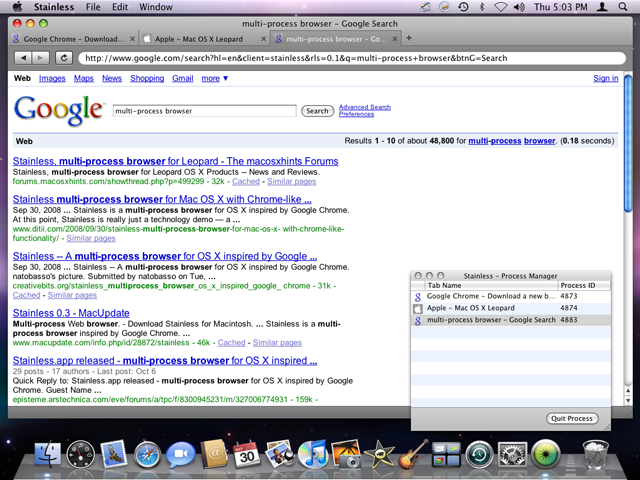Screen dimensions: 640x480
Task: Open the Advanced Search link
Action: [x=364, y=107]
